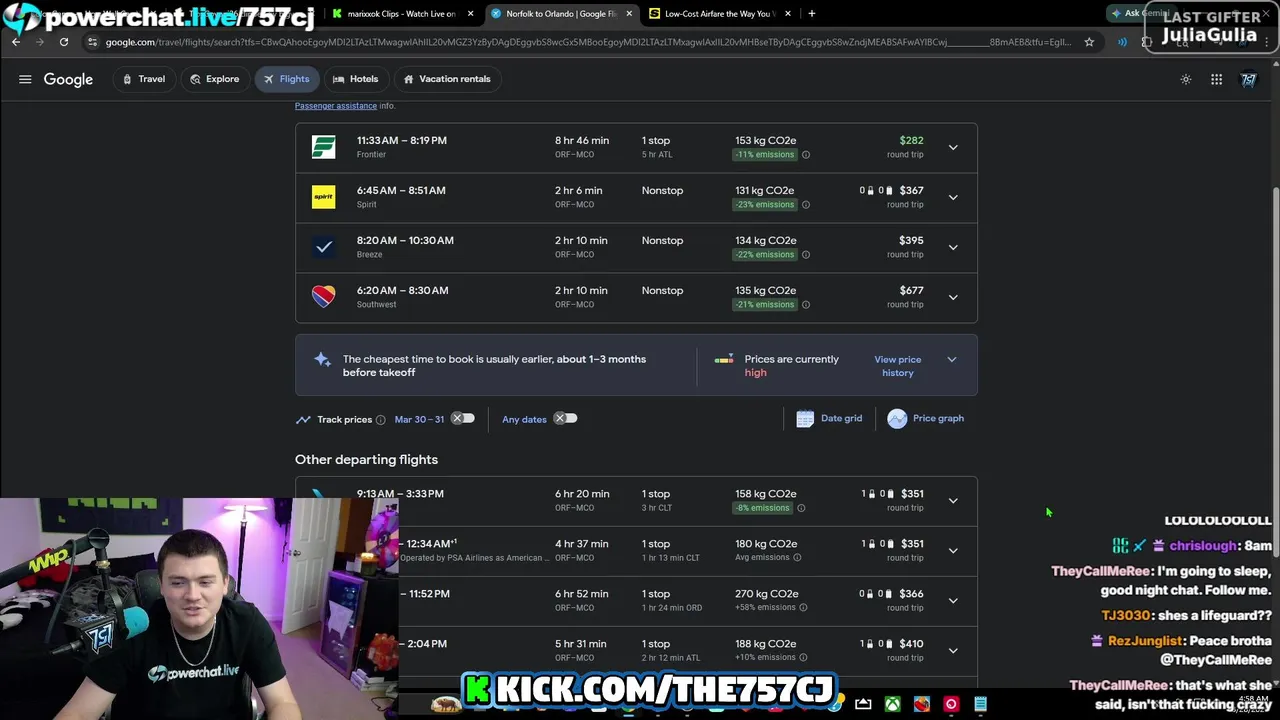Viewport: 1280px width, 720px height.
Task: Open the Passenger assistance link
Action: (336, 106)
